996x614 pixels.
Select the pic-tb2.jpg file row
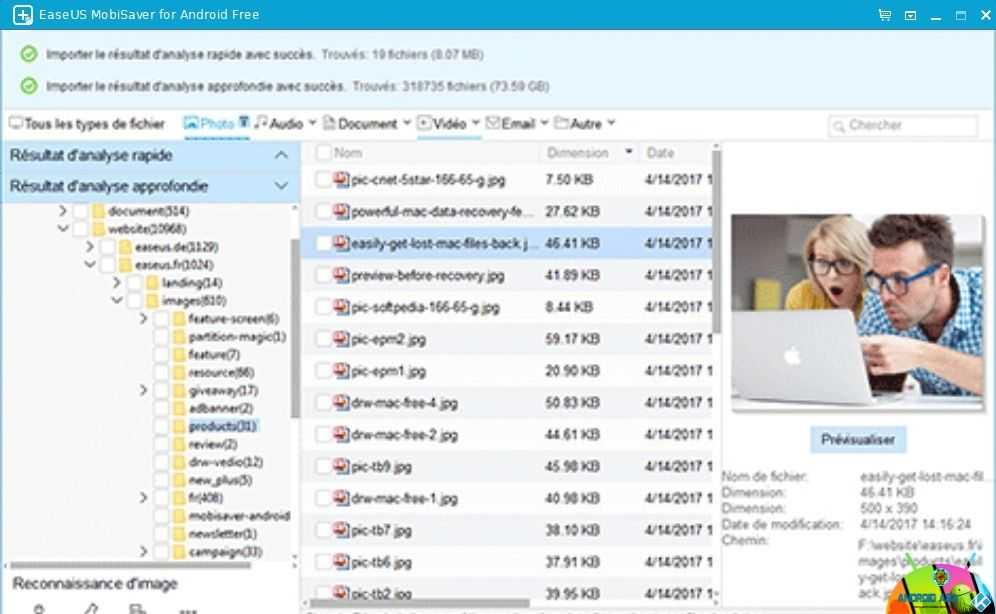click(x=506, y=594)
